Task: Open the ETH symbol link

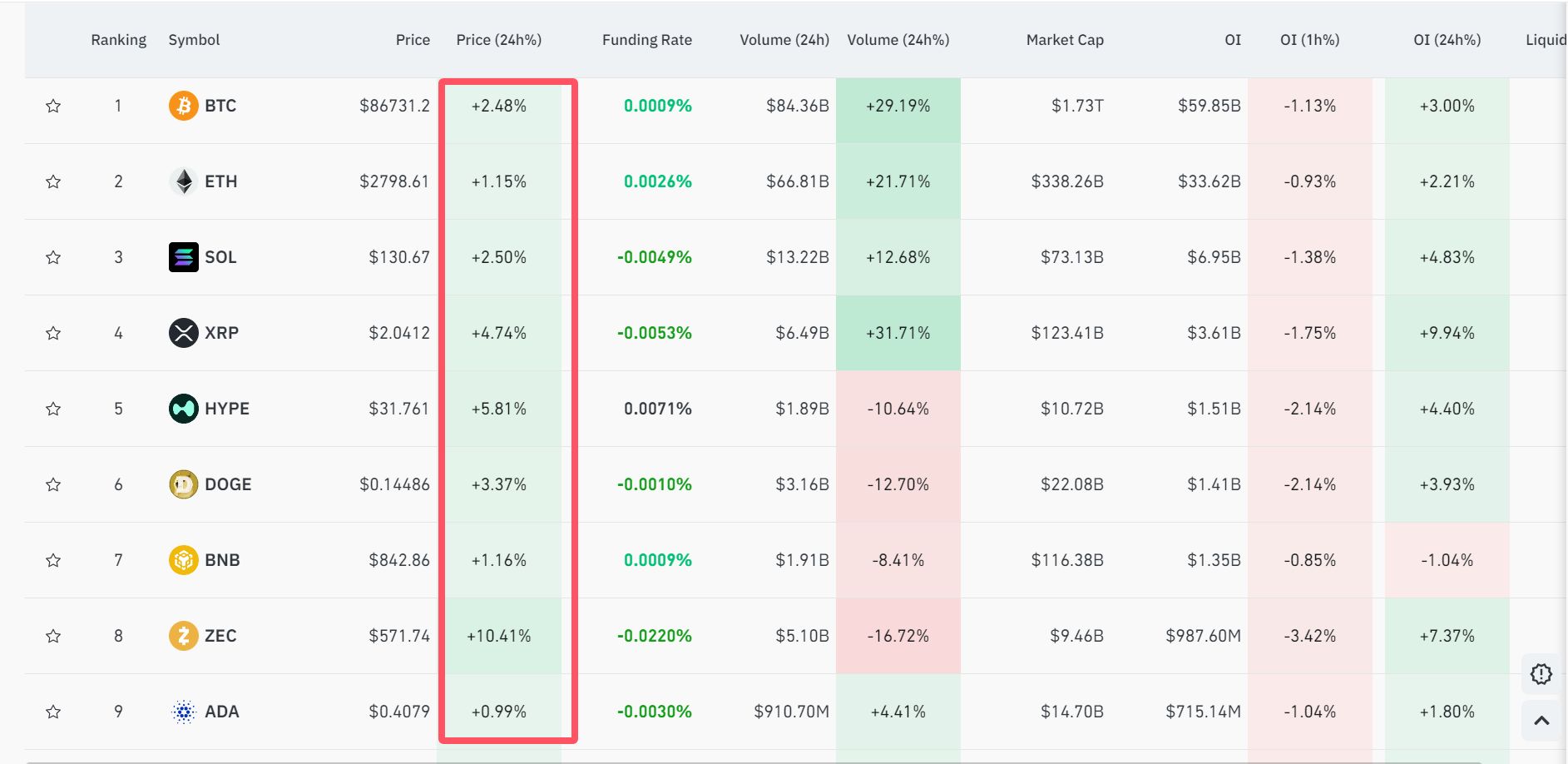Action: click(221, 181)
